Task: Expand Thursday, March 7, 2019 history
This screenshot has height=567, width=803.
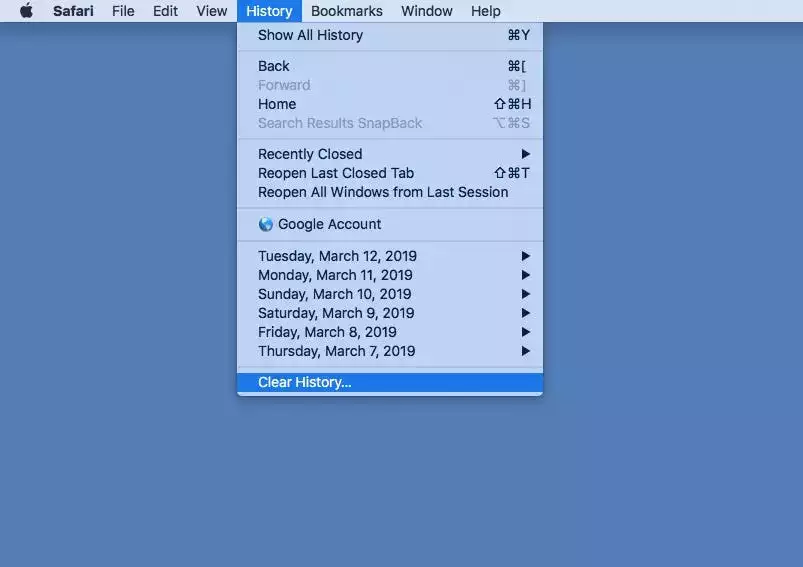Action: (390, 351)
